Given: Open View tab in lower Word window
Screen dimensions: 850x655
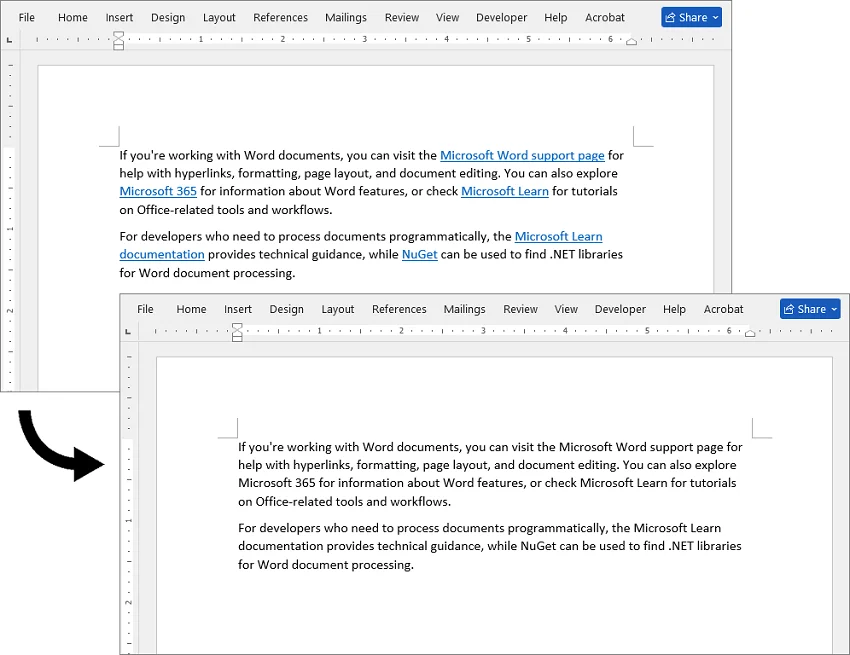Looking at the screenshot, I should [566, 309].
